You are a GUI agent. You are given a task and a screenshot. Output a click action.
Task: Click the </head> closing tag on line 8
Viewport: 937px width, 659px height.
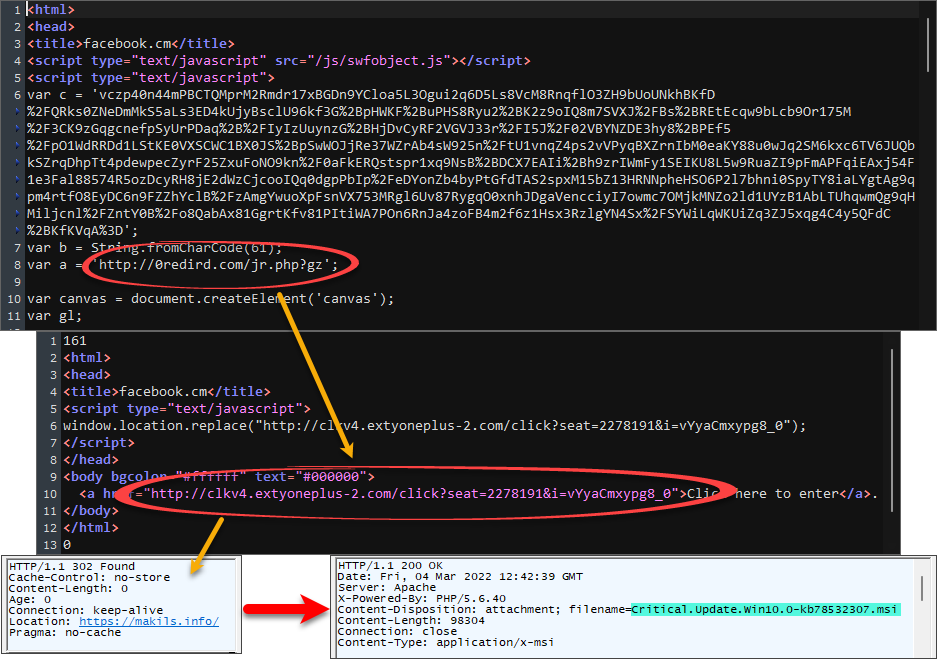tap(91, 460)
